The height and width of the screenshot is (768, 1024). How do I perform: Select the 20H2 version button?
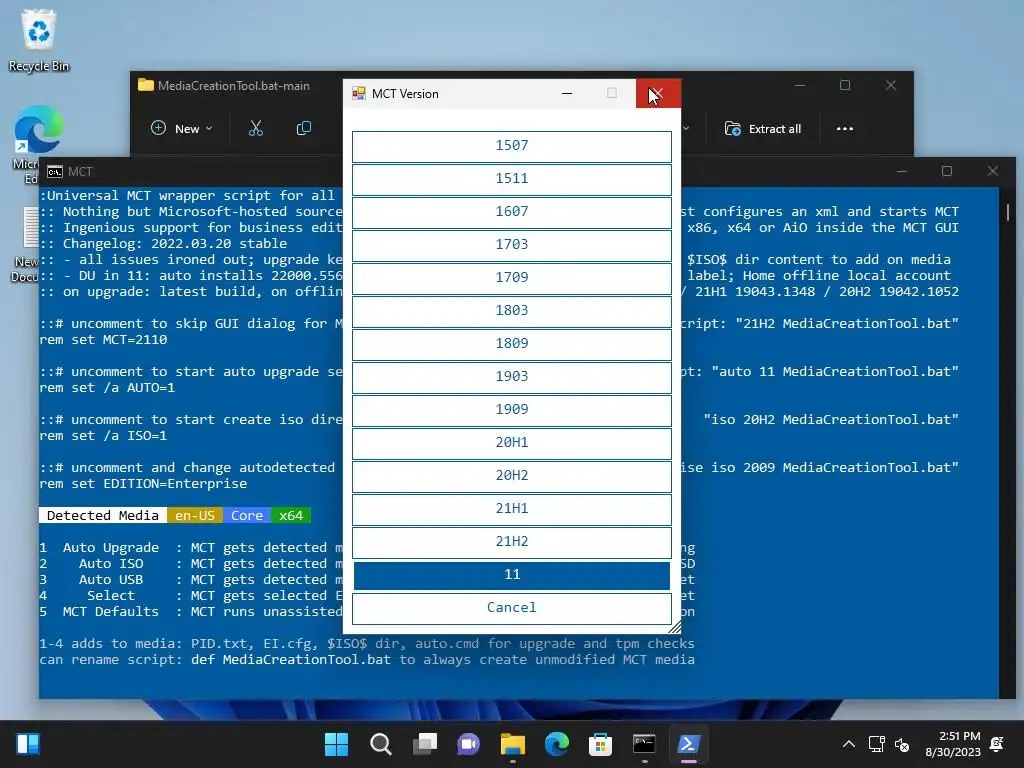[x=511, y=476]
